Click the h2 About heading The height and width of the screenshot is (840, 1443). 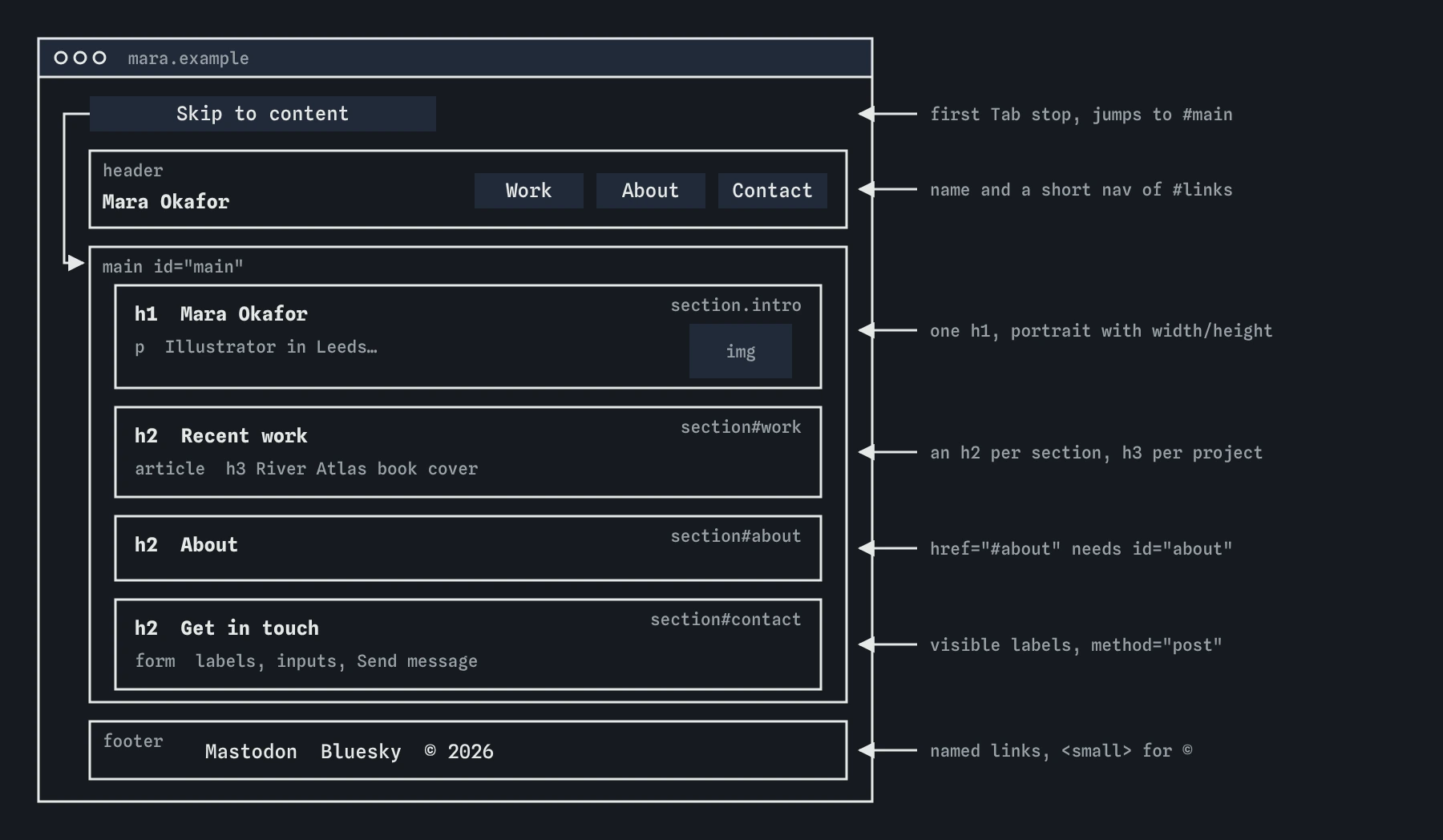tap(186, 545)
